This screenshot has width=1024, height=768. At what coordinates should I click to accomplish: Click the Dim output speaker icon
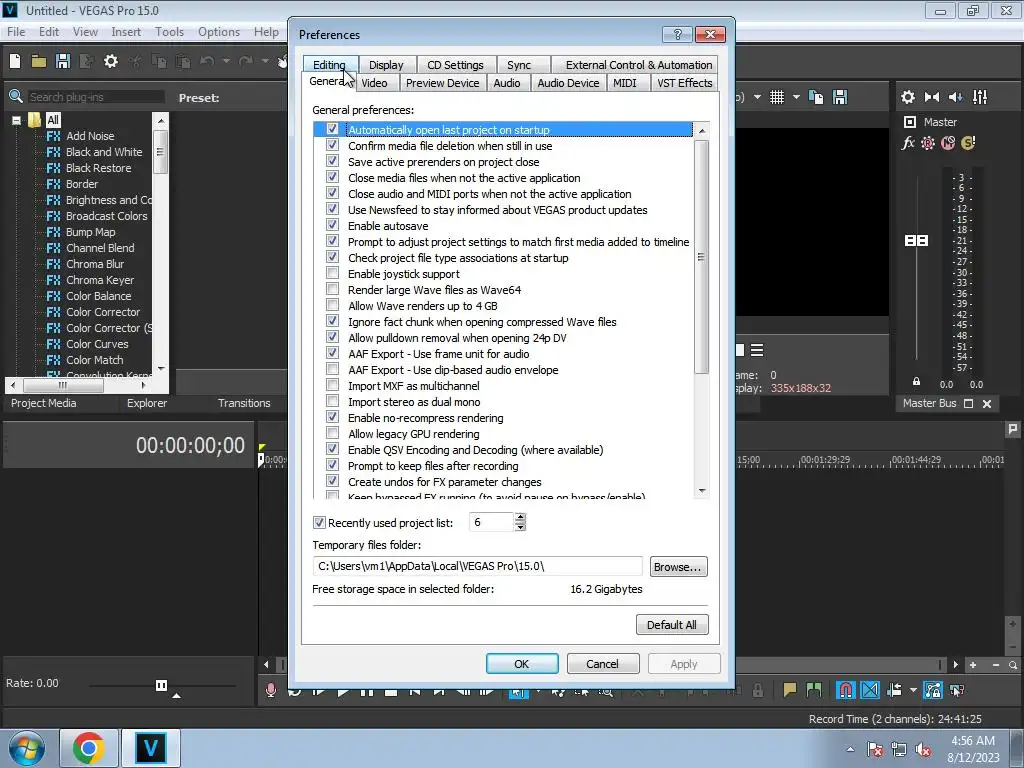pos(955,97)
